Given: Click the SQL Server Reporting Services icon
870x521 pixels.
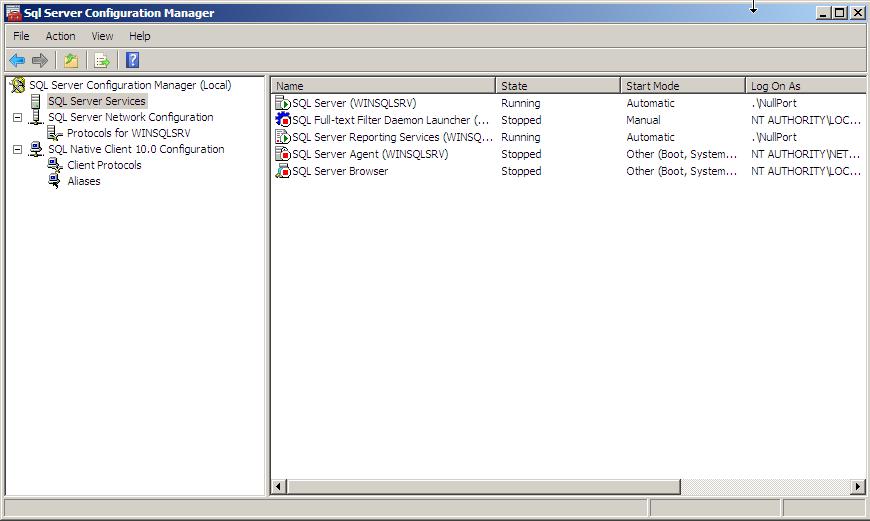Looking at the screenshot, I should coord(283,137).
